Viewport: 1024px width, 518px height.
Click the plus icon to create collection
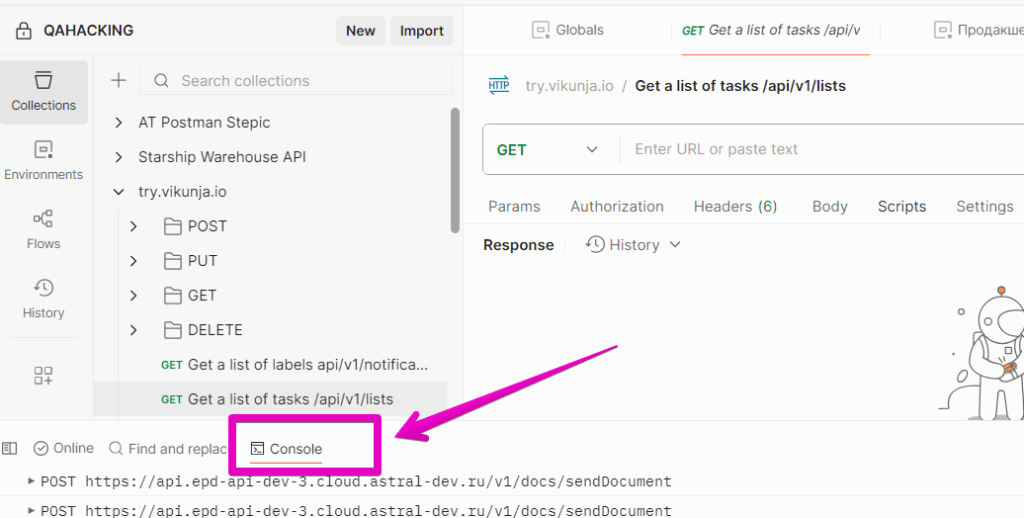pyautogui.click(x=118, y=80)
